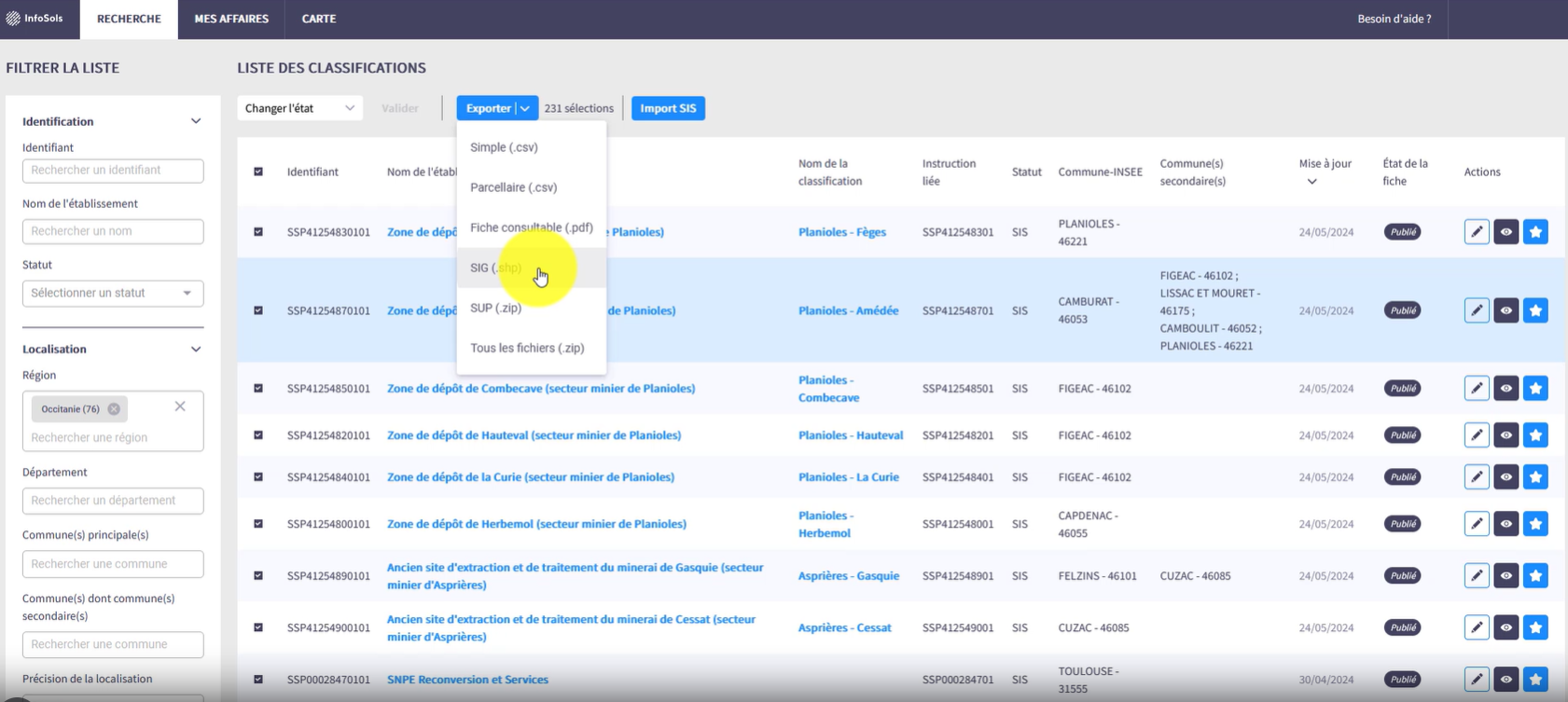The width and height of the screenshot is (1568, 702).
Task: Switch to the CARTE tab
Action: coord(319,19)
